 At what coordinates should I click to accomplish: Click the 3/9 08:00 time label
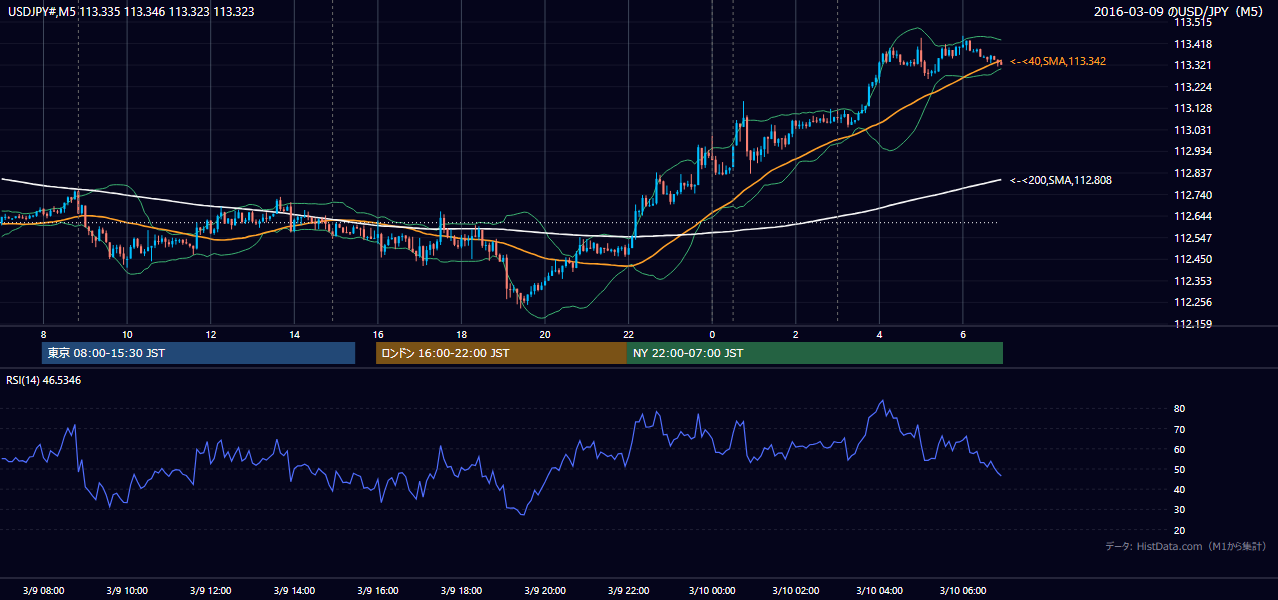pyautogui.click(x=43, y=591)
